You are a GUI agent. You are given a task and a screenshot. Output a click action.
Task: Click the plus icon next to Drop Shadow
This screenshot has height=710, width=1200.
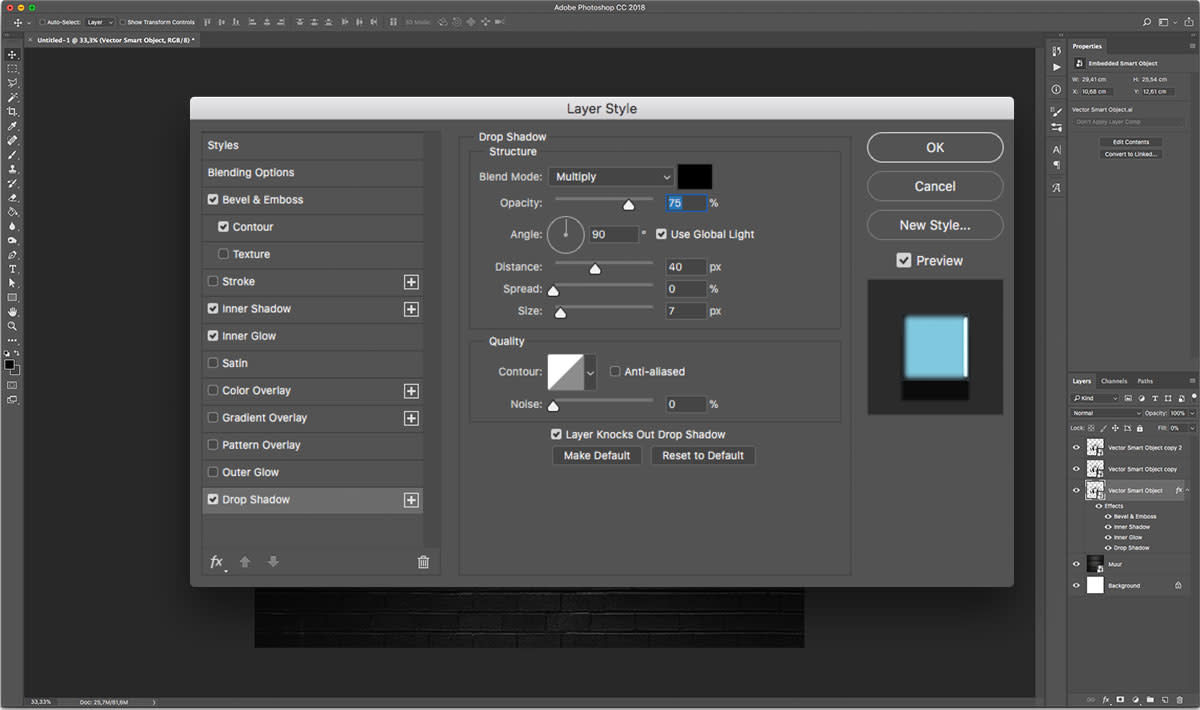[x=411, y=500]
